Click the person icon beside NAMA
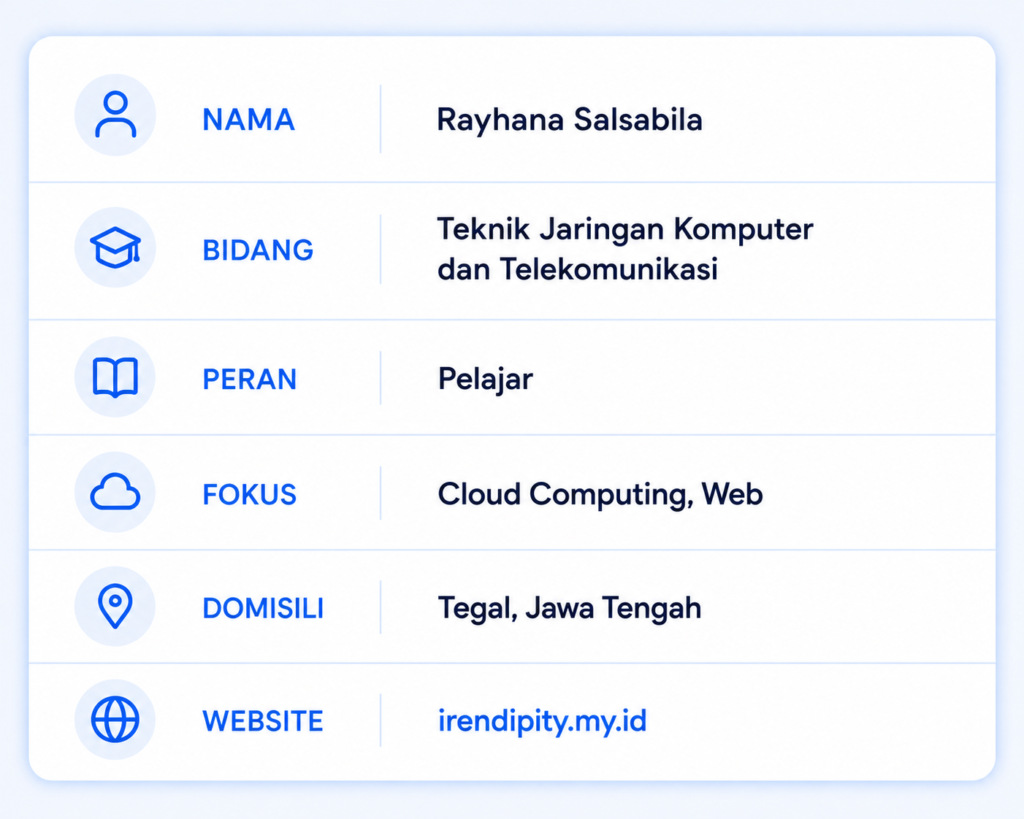This screenshot has width=1024, height=819. click(115, 115)
